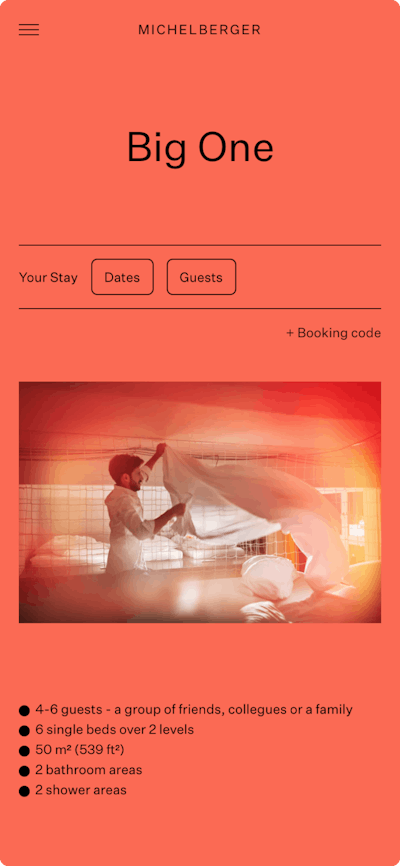The width and height of the screenshot is (400, 866).
Task: Open the Dates picker
Action: [x=122, y=277]
